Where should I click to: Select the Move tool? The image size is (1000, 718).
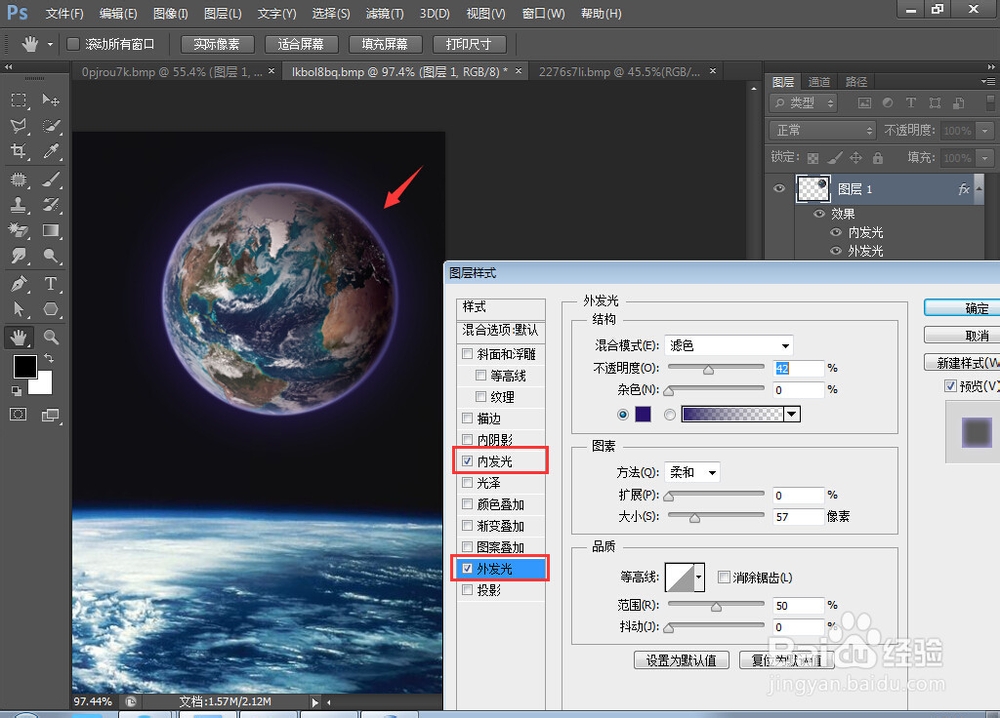tap(50, 100)
